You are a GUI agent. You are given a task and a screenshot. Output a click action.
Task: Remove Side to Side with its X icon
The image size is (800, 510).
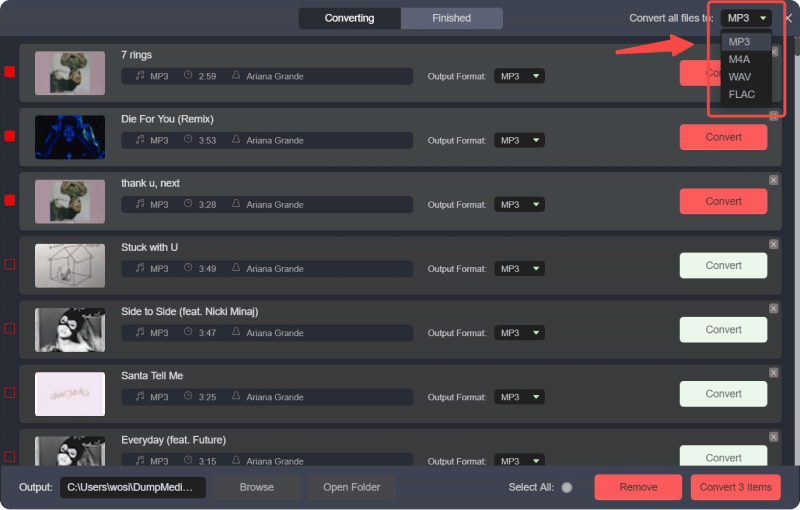(773, 309)
